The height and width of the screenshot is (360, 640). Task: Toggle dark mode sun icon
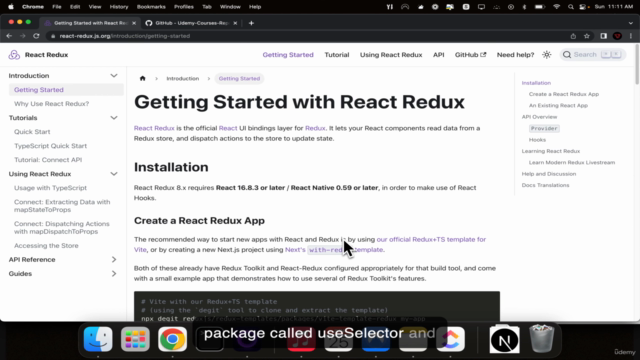(x=547, y=55)
